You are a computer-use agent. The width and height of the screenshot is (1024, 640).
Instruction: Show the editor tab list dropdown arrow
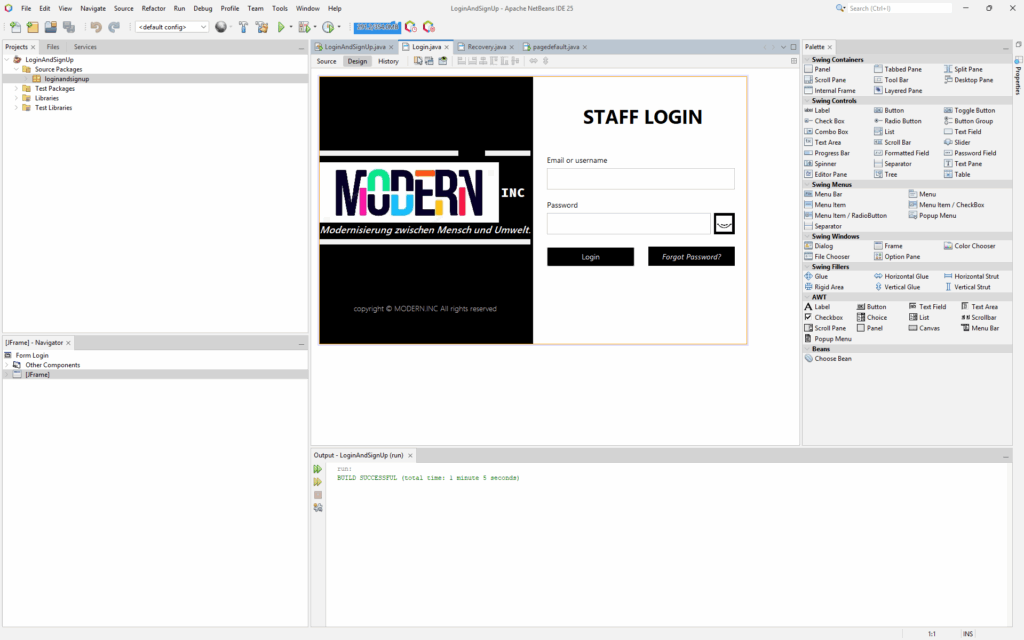tap(783, 47)
